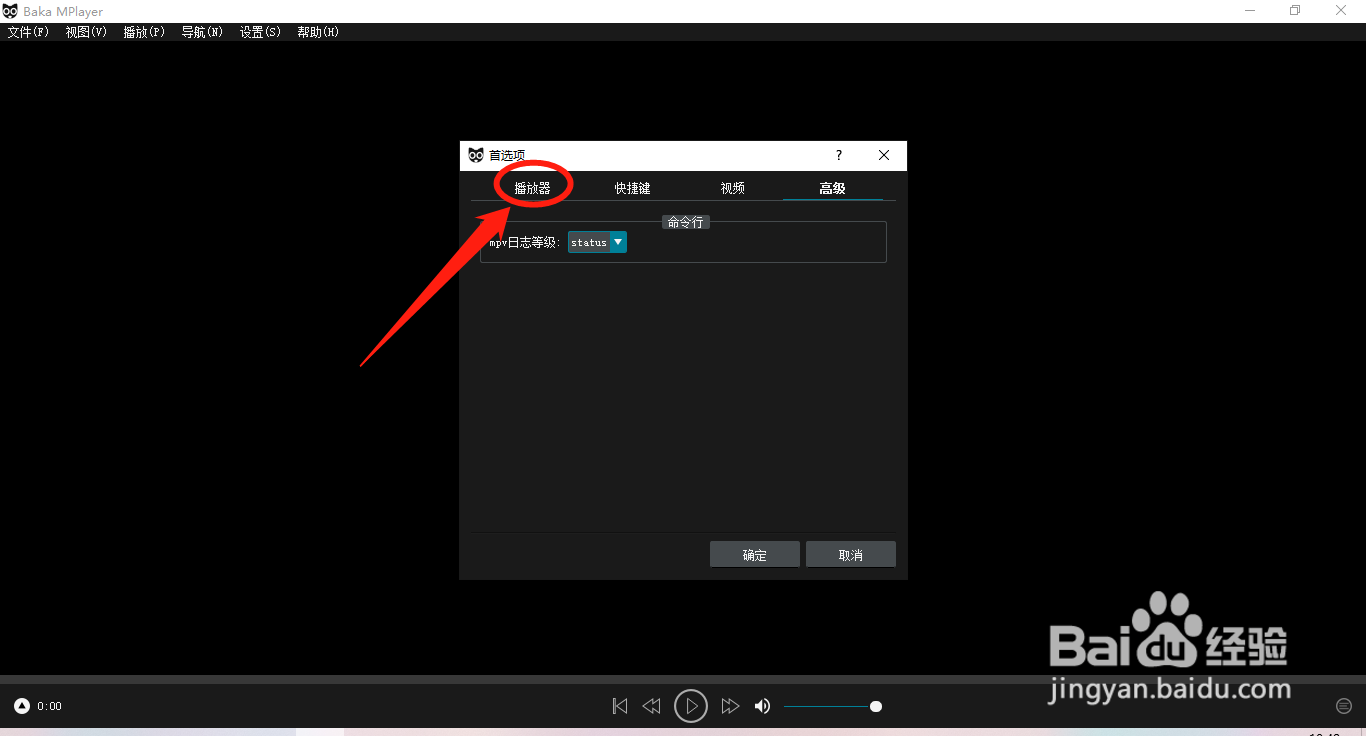Skip to the previous track
This screenshot has width=1366, height=736.
pyautogui.click(x=620, y=706)
